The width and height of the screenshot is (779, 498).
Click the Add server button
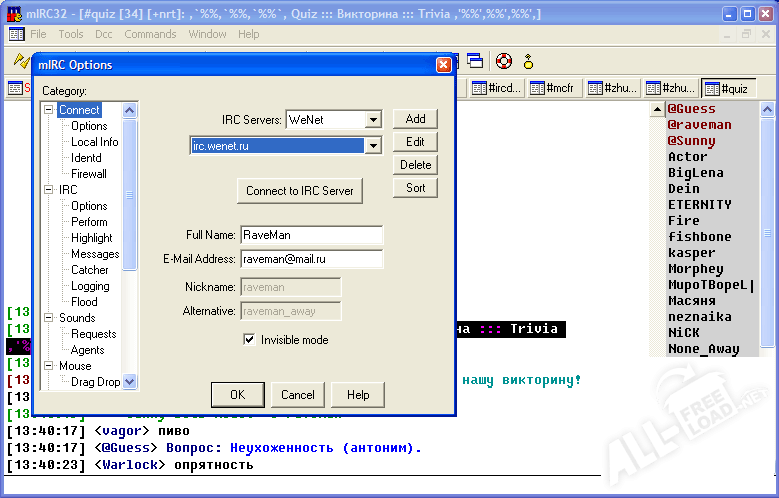tap(415, 119)
